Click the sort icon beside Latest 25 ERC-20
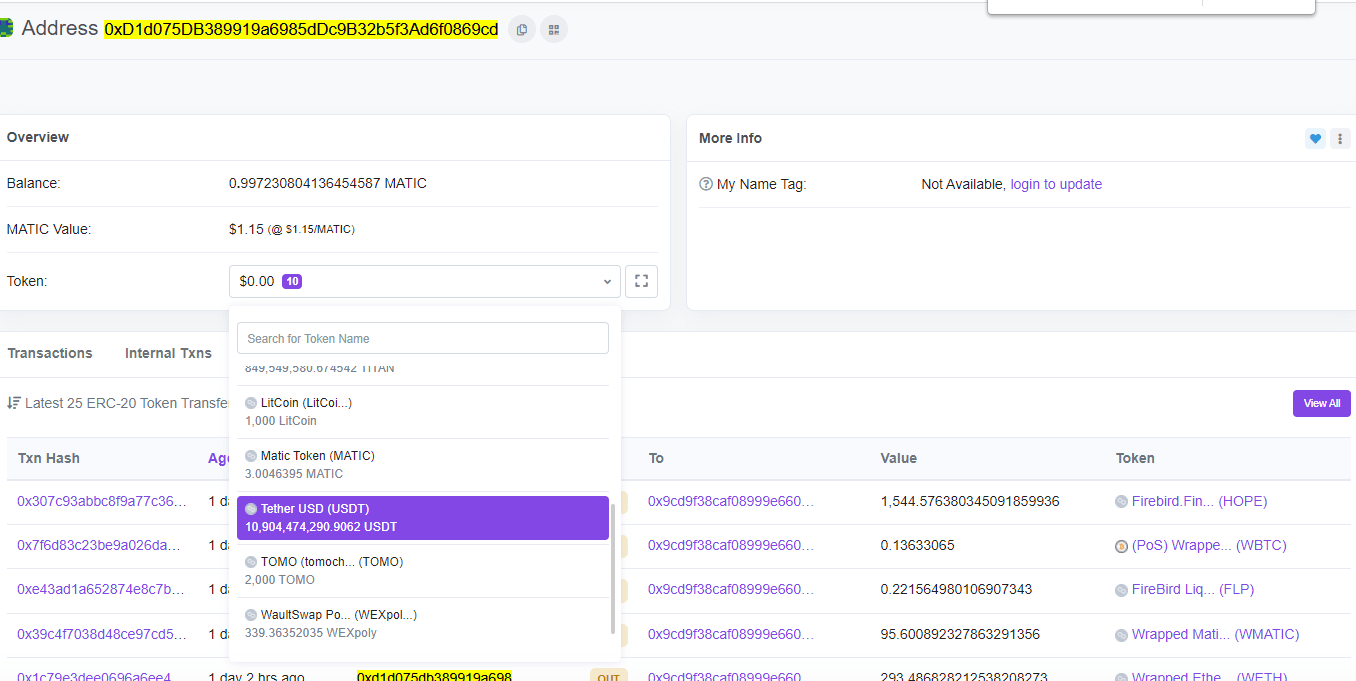The width and height of the screenshot is (1356, 681). [14, 403]
